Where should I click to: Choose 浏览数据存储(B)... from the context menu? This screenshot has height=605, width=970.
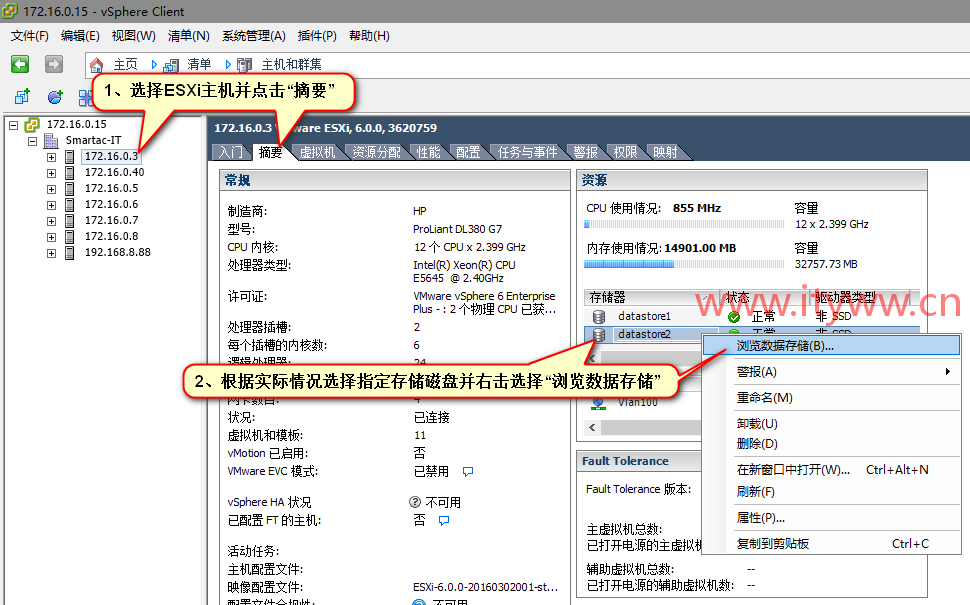coord(831,346)
